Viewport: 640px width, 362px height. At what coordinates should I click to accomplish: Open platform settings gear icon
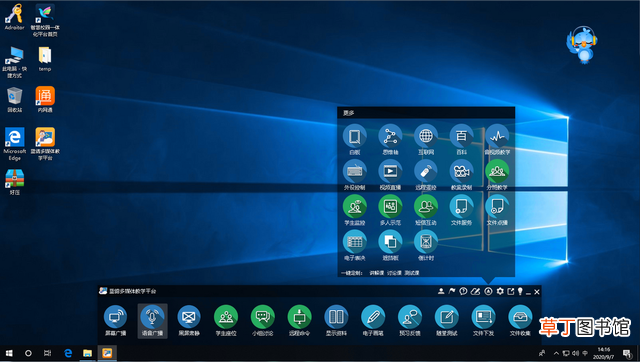[500, 291]
